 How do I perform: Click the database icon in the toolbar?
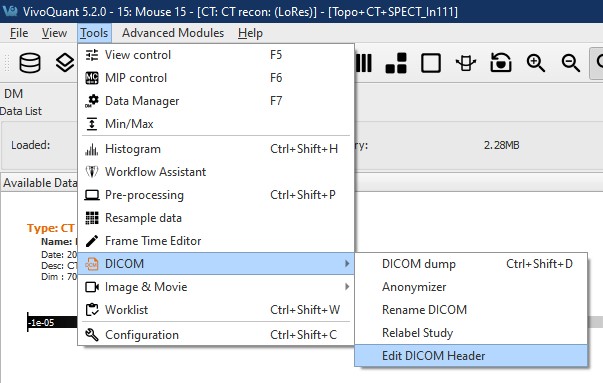coord(30,63)
